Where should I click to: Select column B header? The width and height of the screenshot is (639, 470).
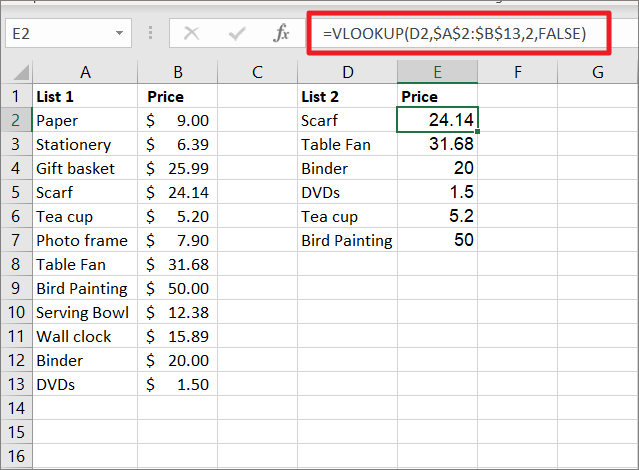point(178,72)
